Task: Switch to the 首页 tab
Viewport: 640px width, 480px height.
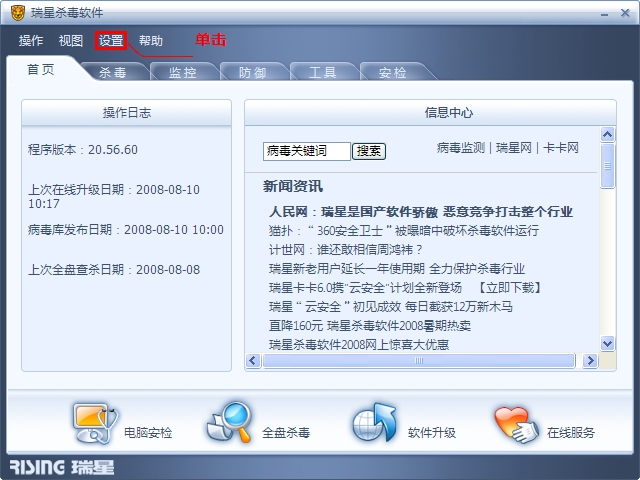Action: point(41,69)
